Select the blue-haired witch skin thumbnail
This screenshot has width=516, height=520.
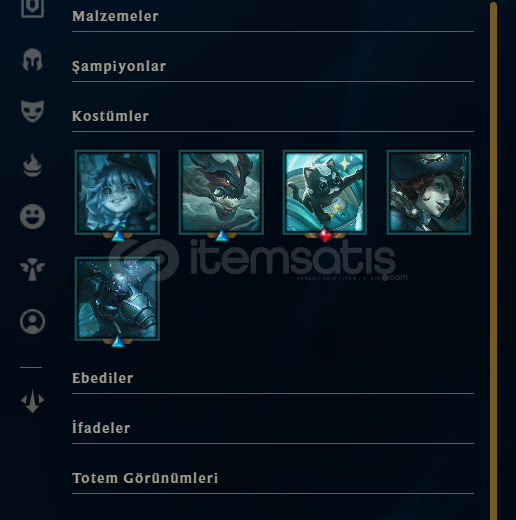(117, 192)
